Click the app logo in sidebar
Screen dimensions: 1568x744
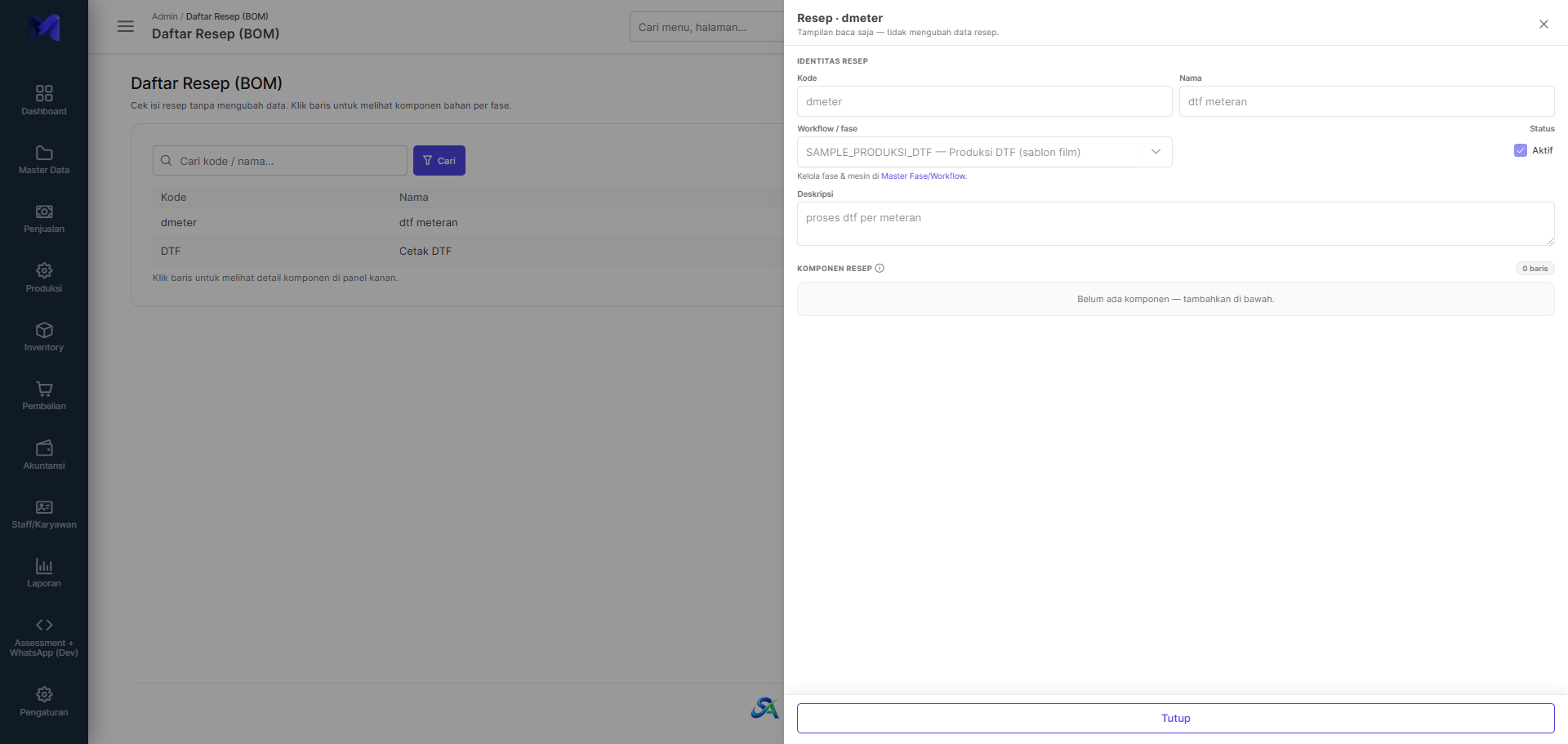[x=44, y=27]
